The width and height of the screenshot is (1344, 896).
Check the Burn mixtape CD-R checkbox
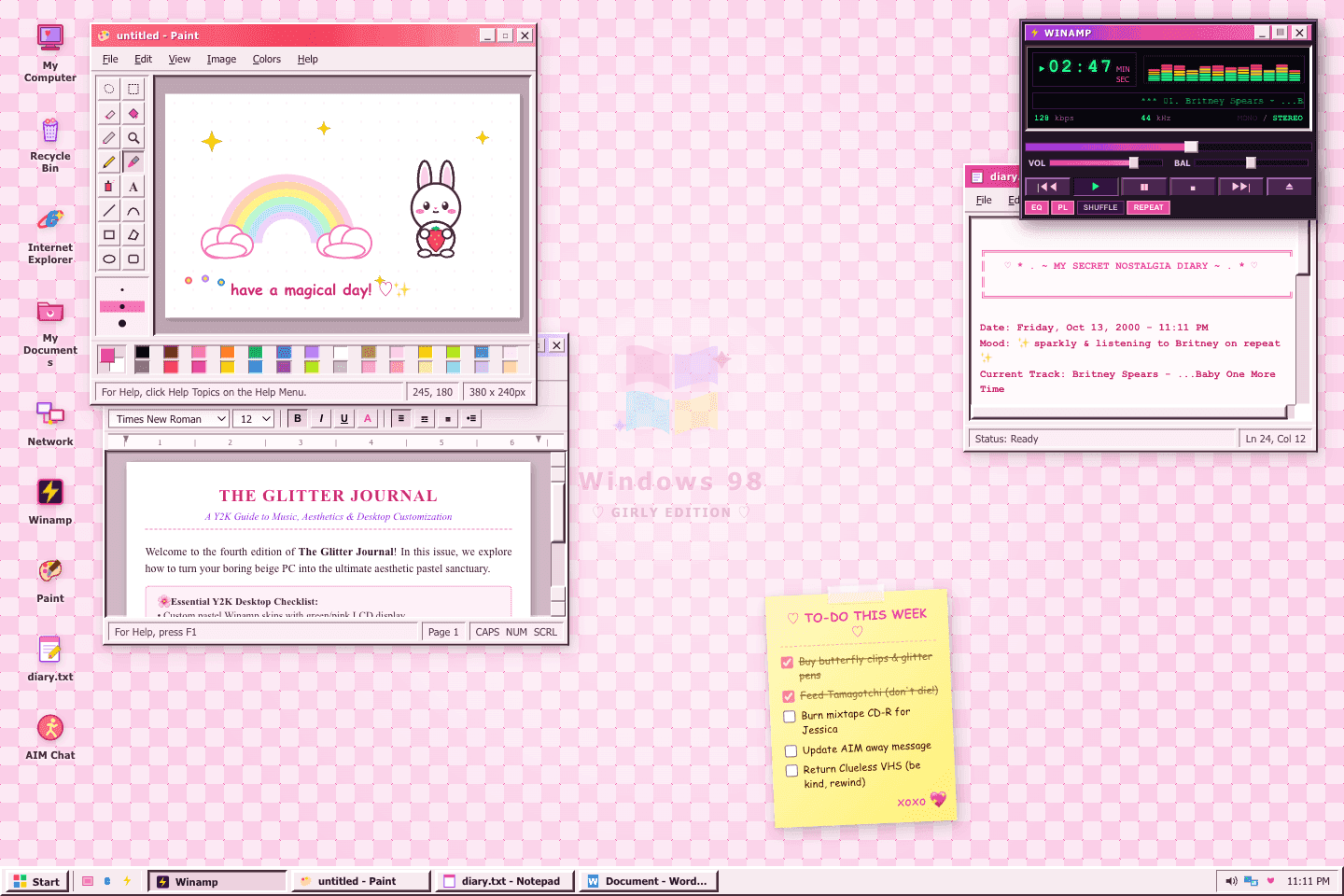click(x=790, y=717)
